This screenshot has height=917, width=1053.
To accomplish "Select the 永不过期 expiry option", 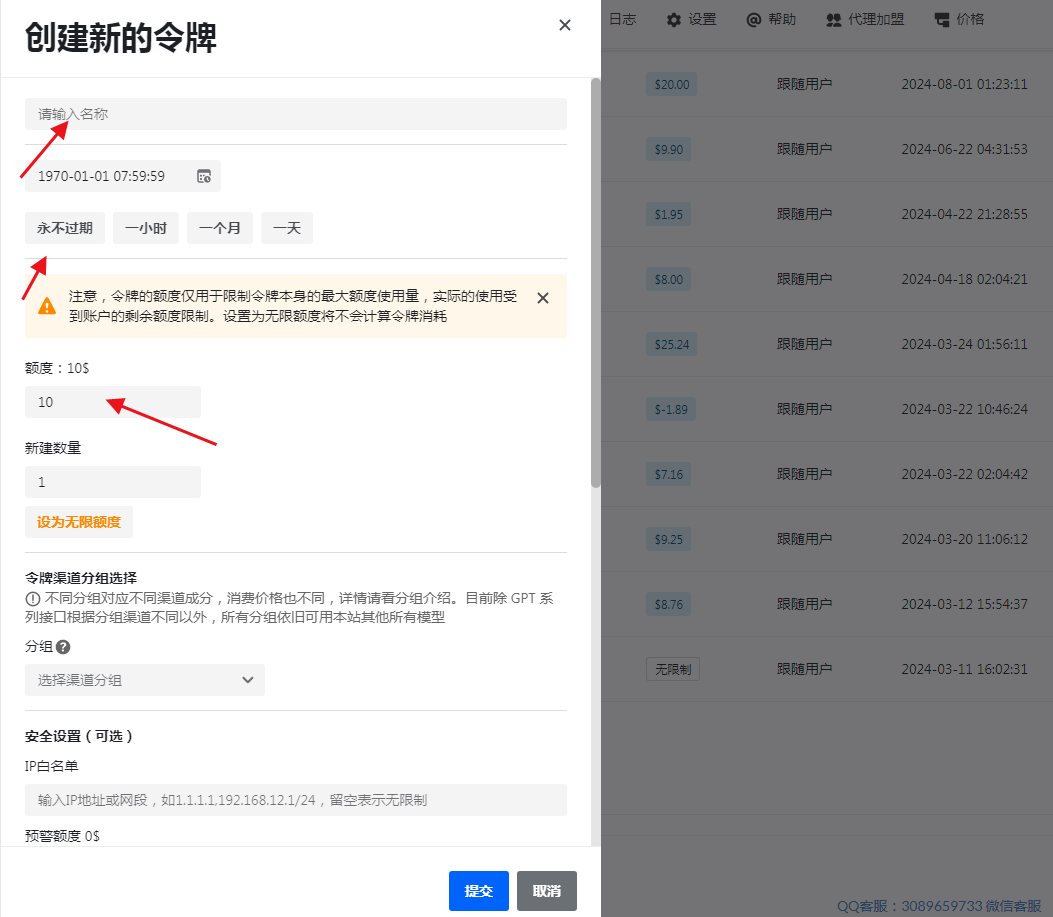I will pyautogui.click(x=64, y=228).
